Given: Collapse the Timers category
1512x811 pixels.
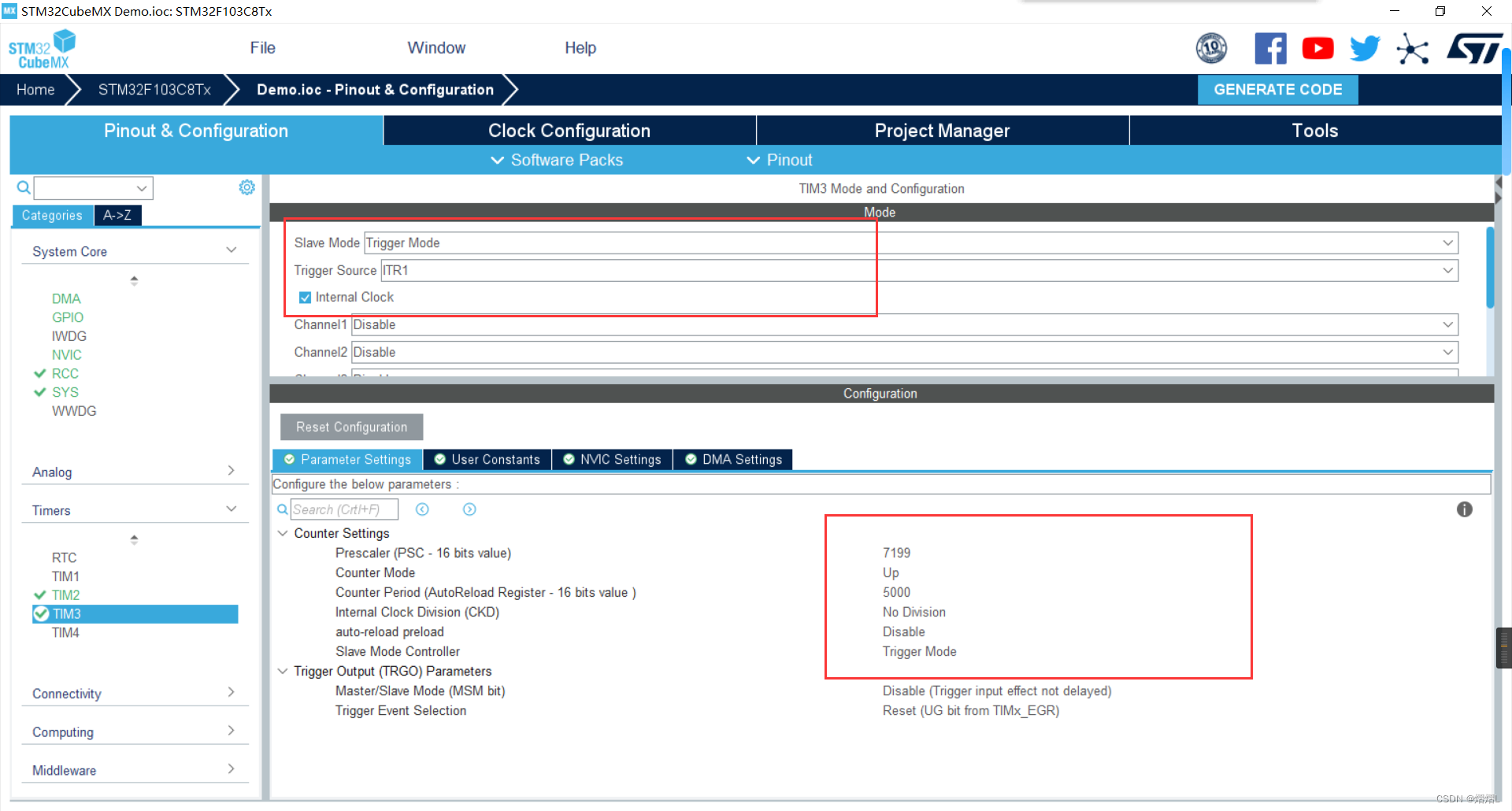Looking at the screenshot, I should click(x=231, y=509).
